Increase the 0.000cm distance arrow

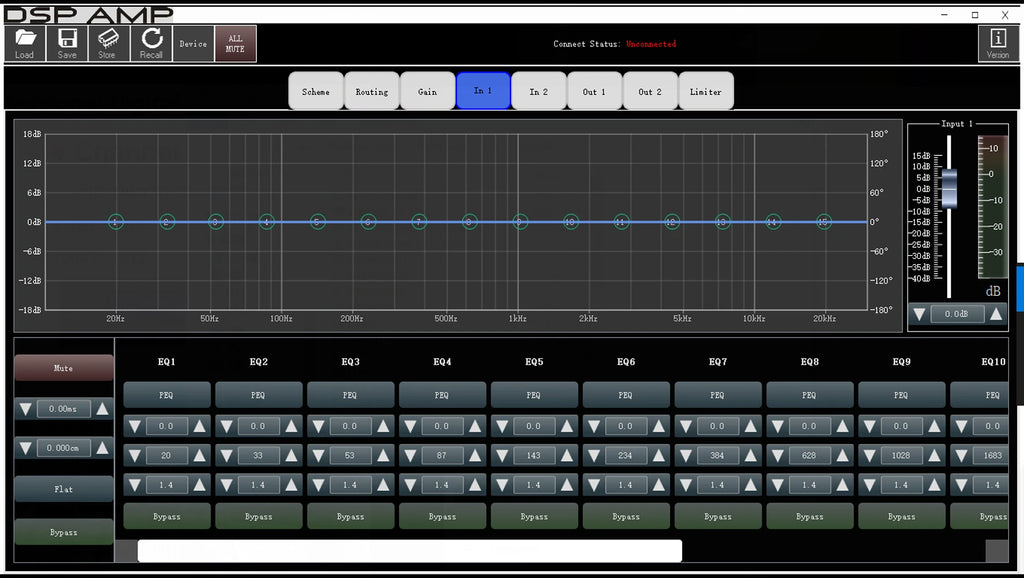103,448
